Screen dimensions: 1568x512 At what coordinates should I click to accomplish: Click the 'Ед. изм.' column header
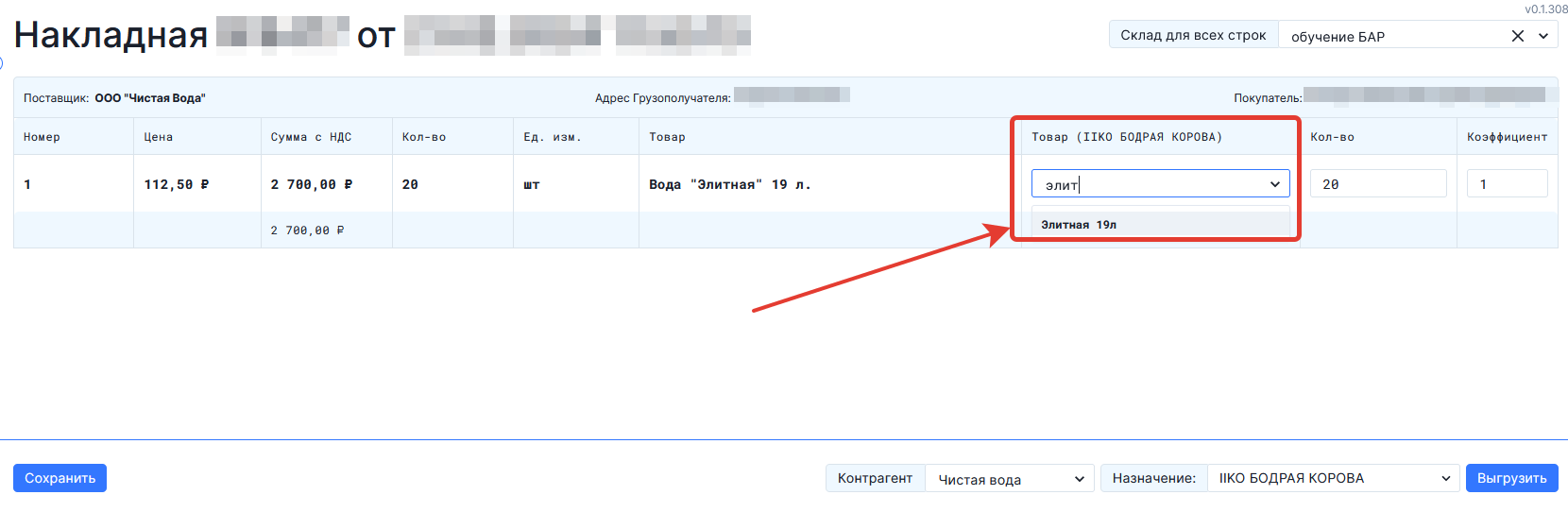click(x=553, y=137)
